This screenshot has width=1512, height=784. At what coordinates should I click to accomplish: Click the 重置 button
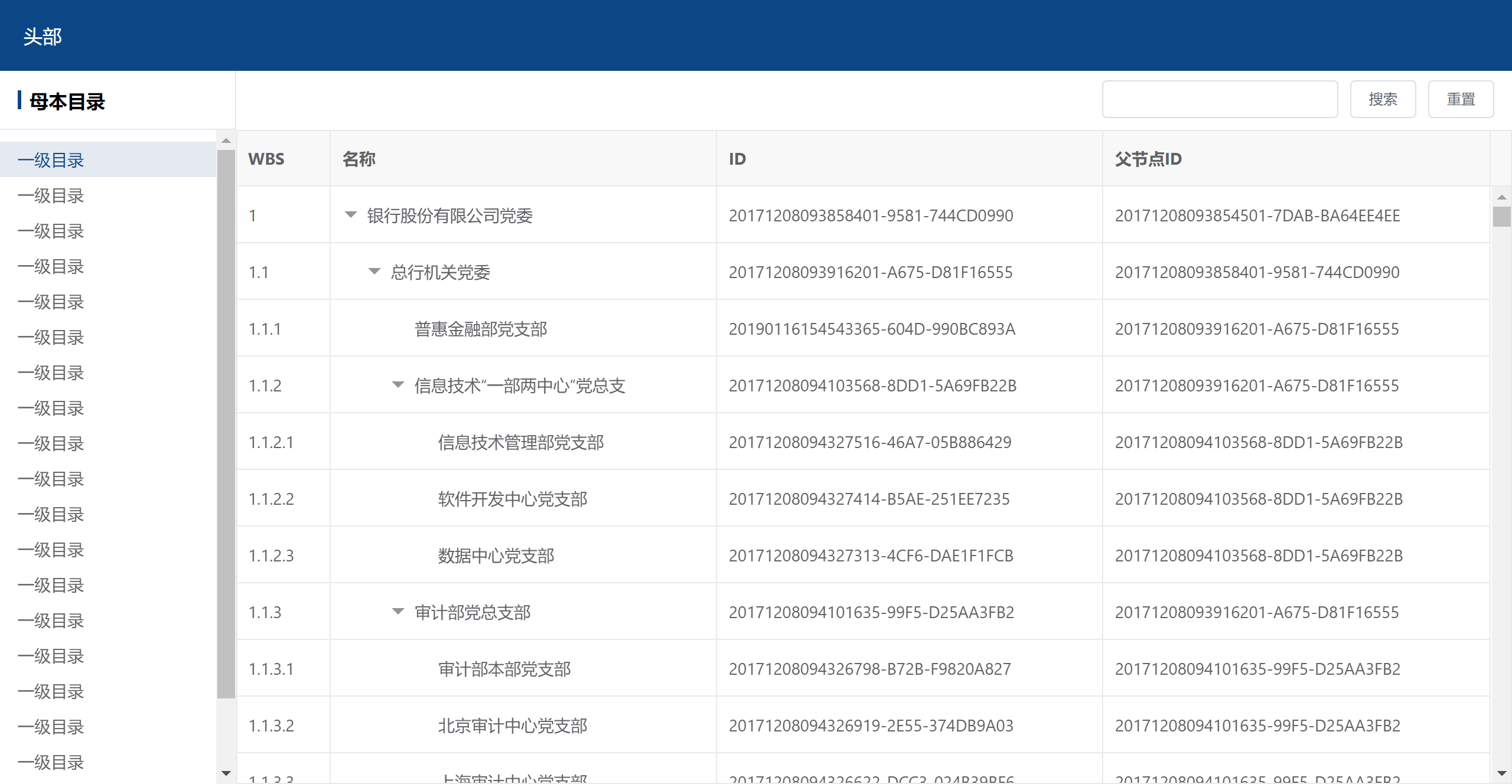point(1461,99)
